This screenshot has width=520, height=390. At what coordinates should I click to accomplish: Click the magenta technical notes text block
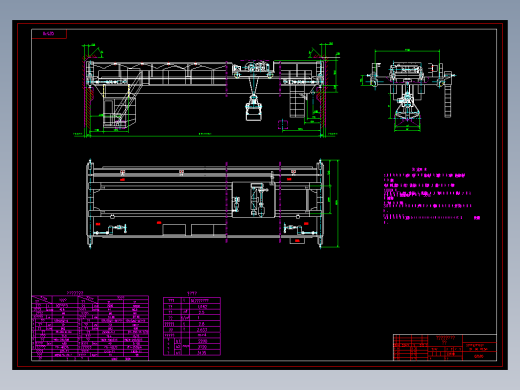(x=432, y=196)
